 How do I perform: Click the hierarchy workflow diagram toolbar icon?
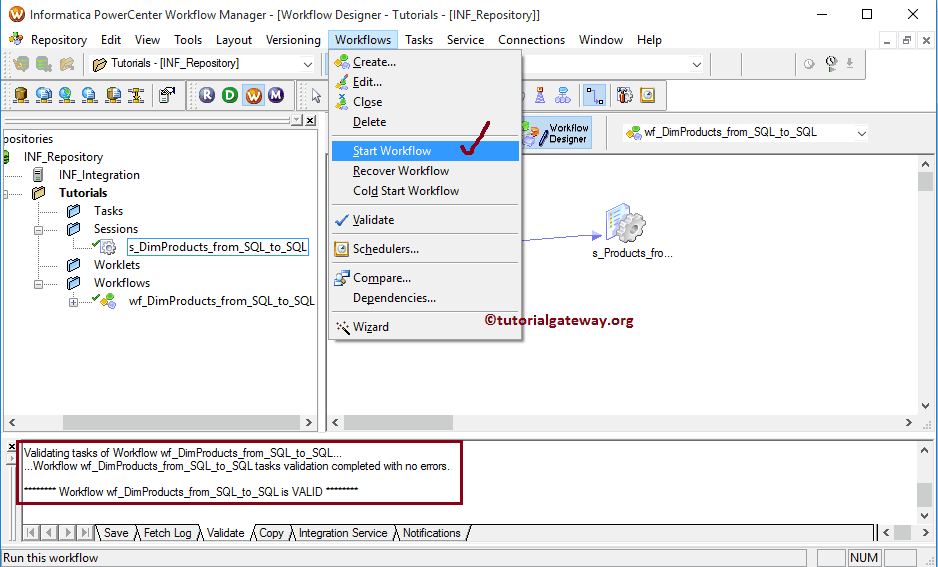click(x=563, y=95)
